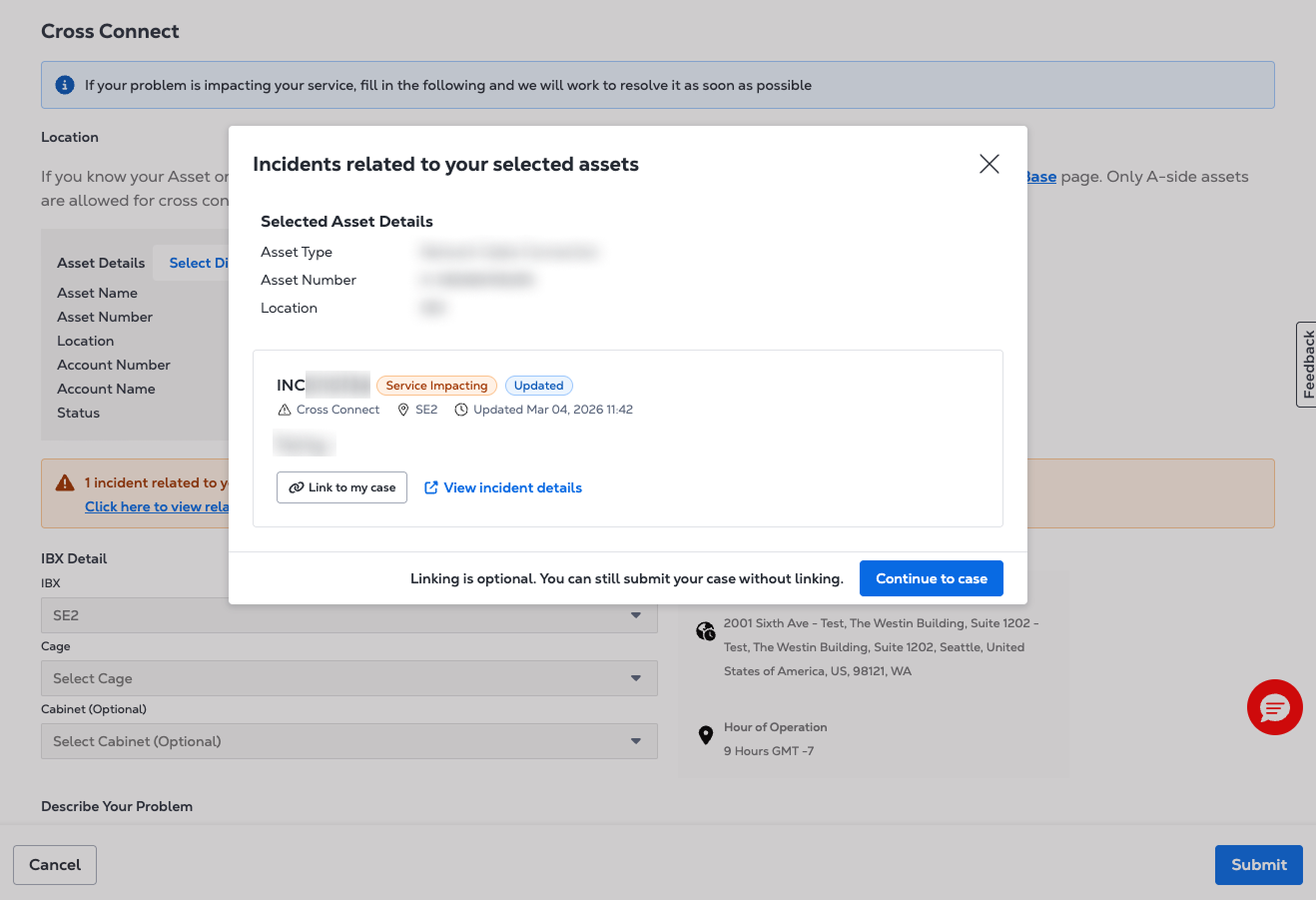Click 'Click here to view' related link
The height and width of the screenshot is (900, 1316).
[x=157, y=506]
